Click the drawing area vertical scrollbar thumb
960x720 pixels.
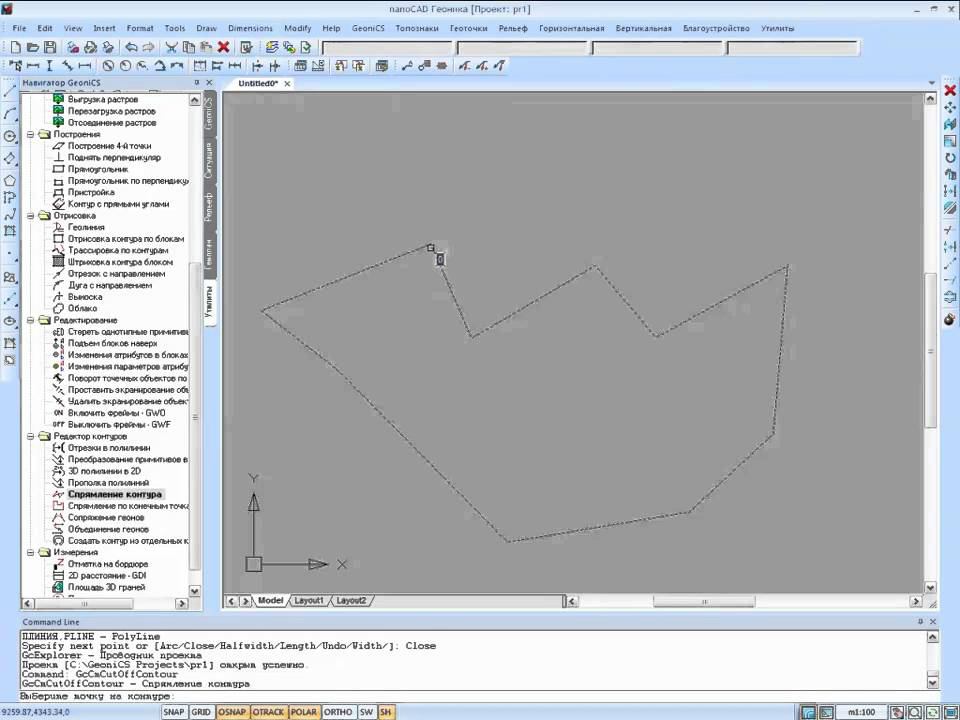pos(931,351)
